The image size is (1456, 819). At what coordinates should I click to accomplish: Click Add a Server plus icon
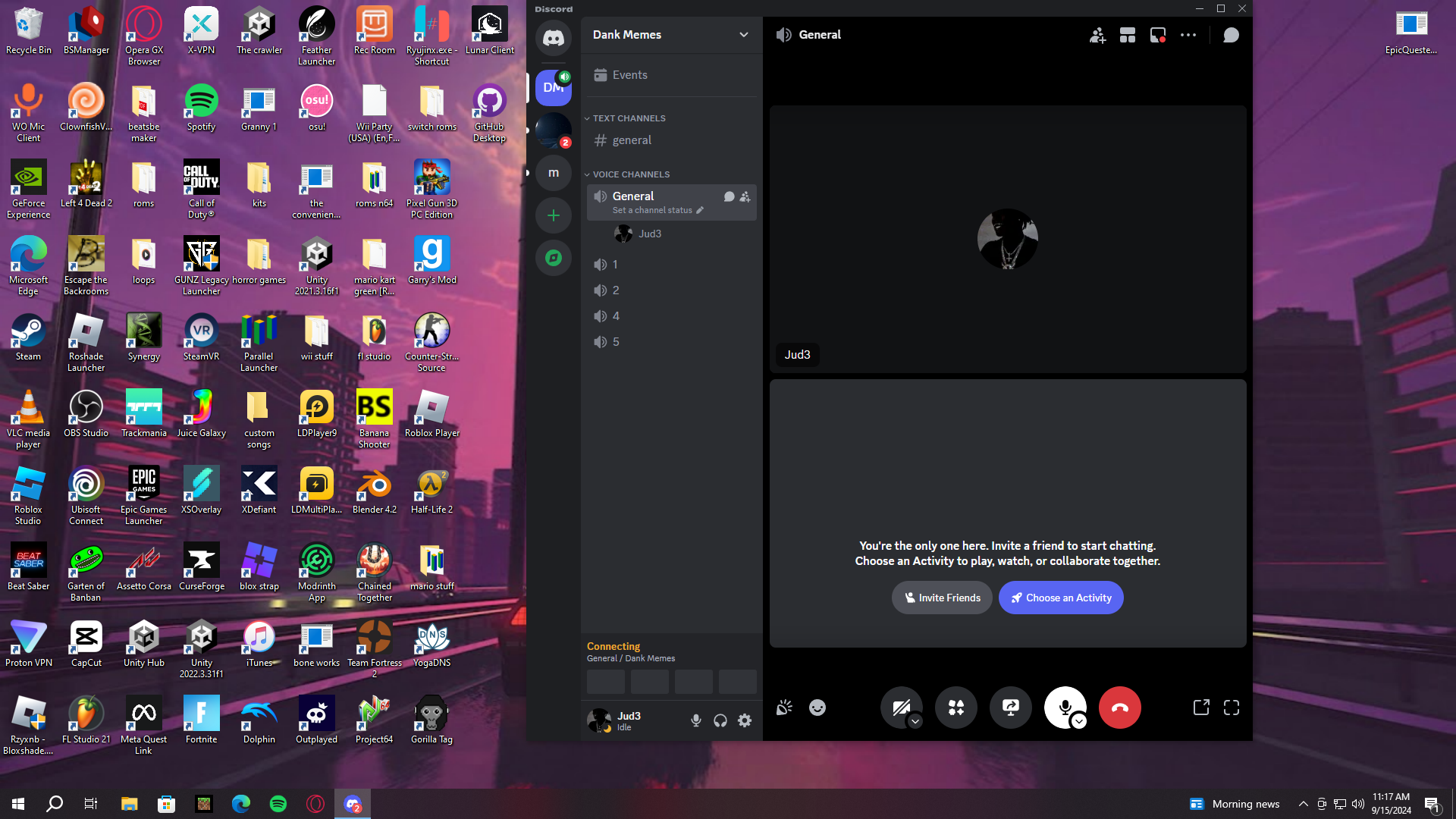tap(554, 215)
